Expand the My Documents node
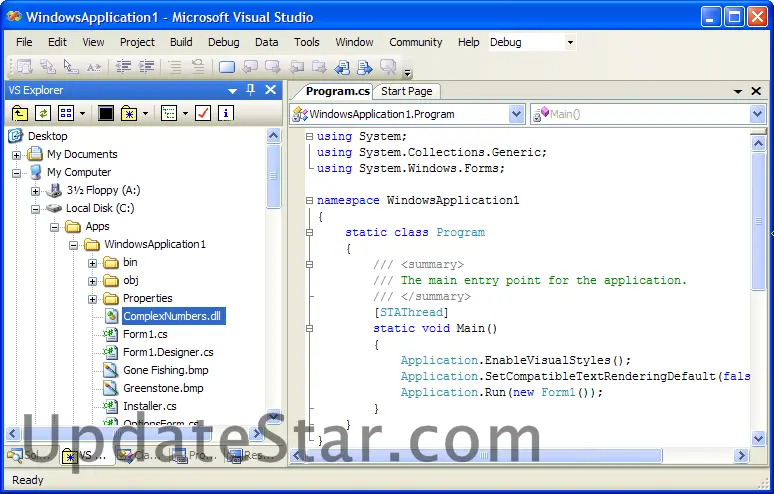The width and height of the screenshot is (774, 494). pos(16,155)
